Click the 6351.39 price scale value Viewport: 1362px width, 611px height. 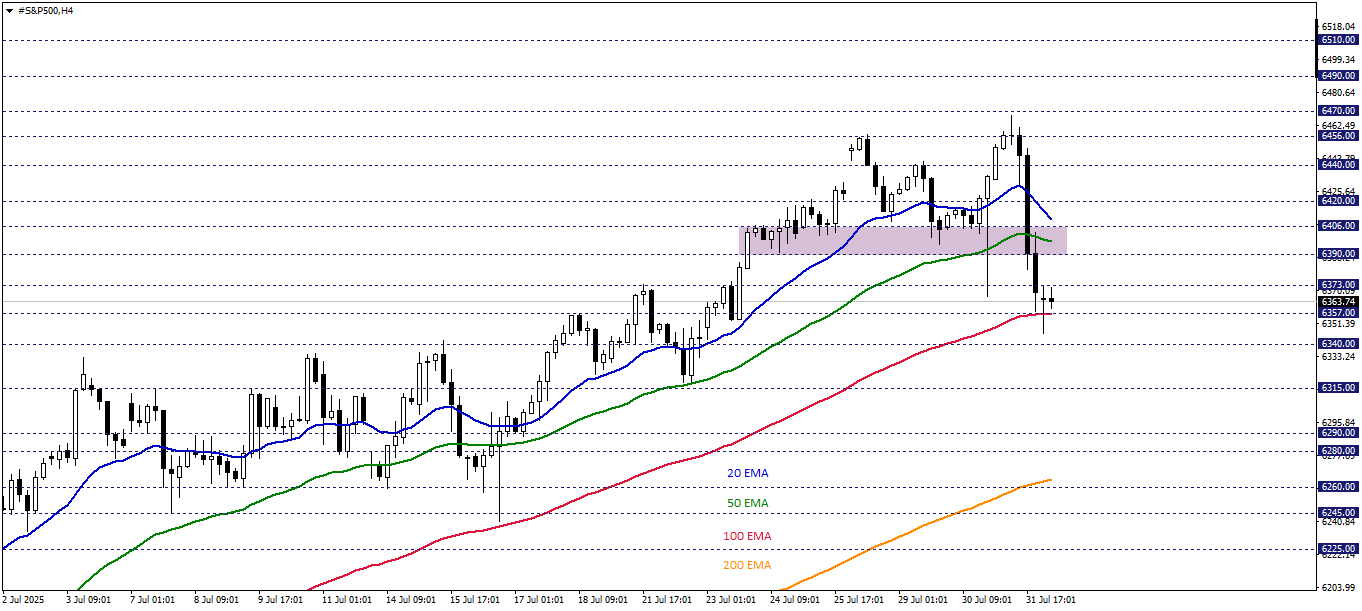1338,323
